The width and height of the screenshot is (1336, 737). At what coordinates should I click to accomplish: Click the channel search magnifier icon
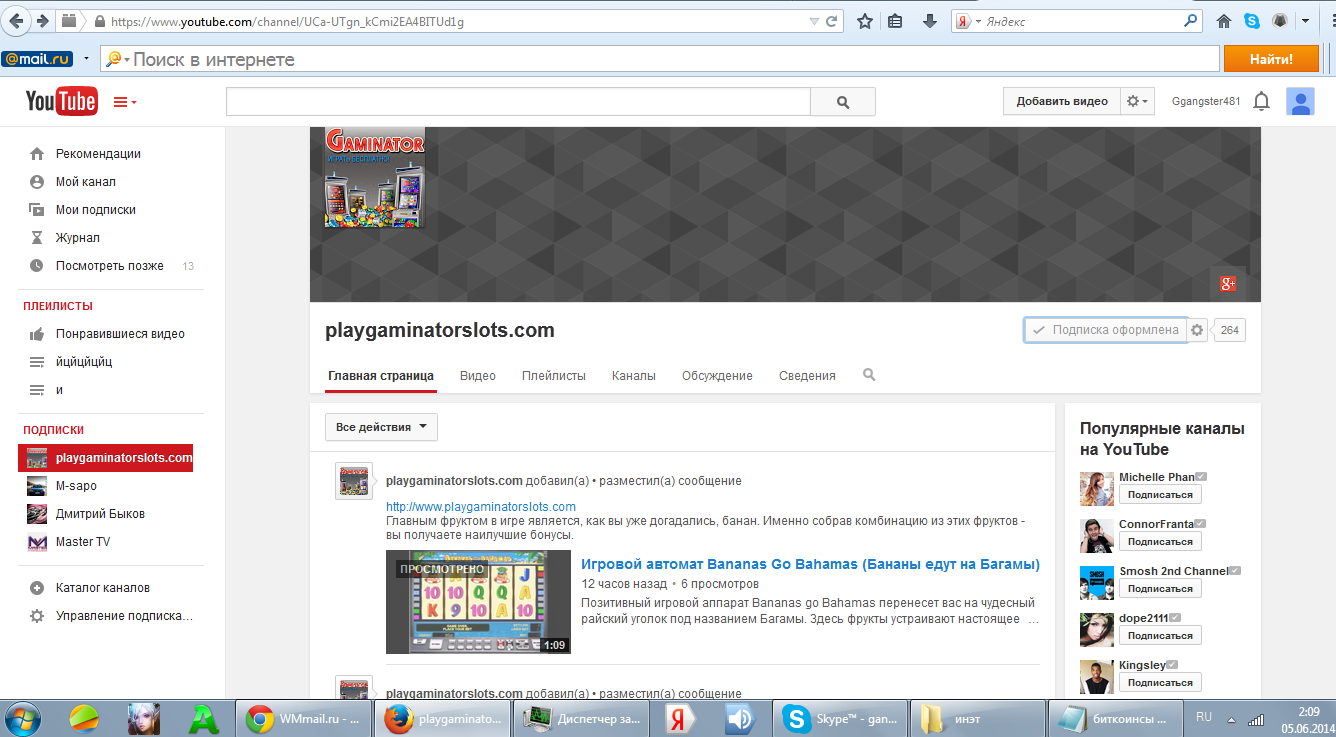[x=869, y=375]
